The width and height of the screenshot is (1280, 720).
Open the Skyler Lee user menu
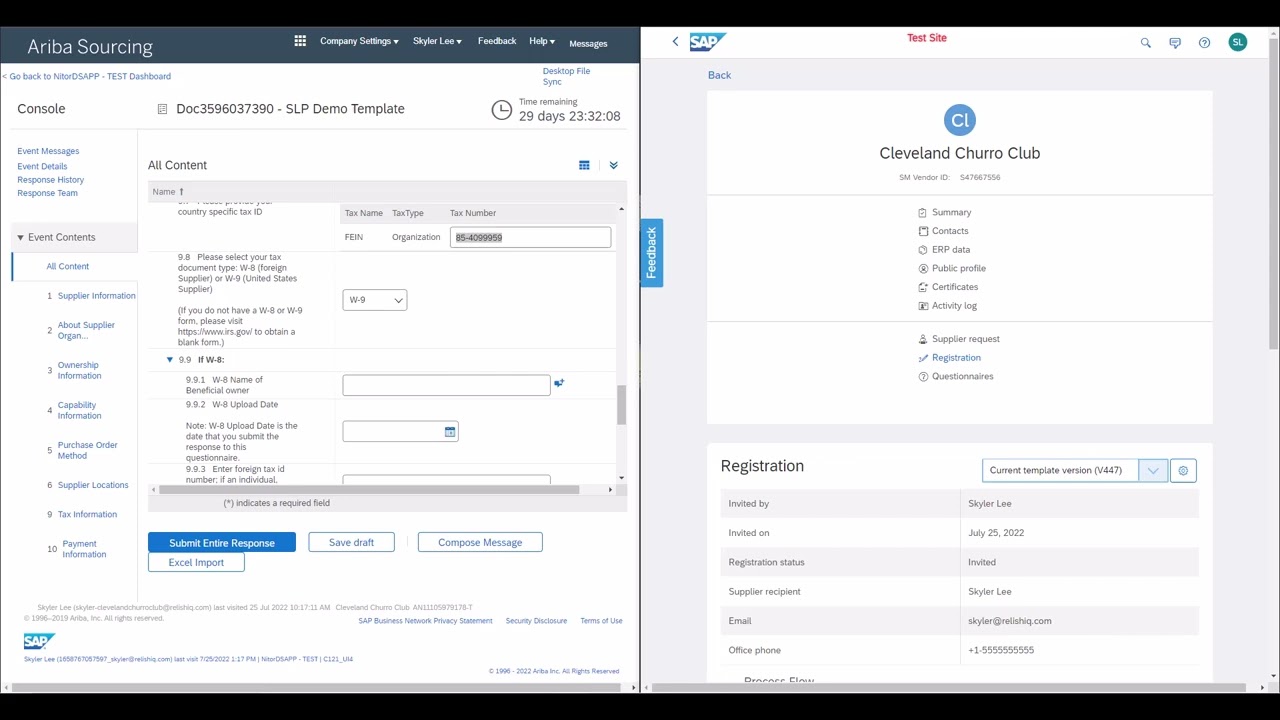(437, 41)
